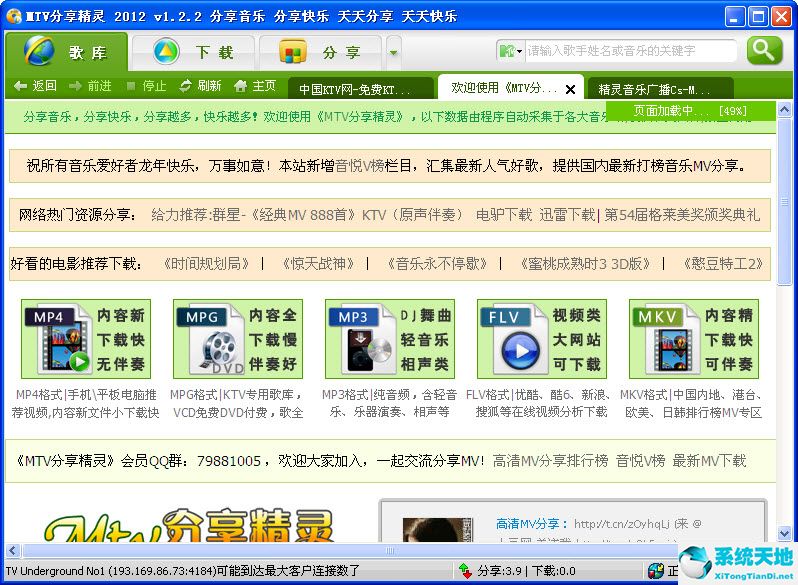Image resolution: width=798 pixels, height=585 pixels.
Task: Stop page loading with 停止
Action: pos(146,86)
